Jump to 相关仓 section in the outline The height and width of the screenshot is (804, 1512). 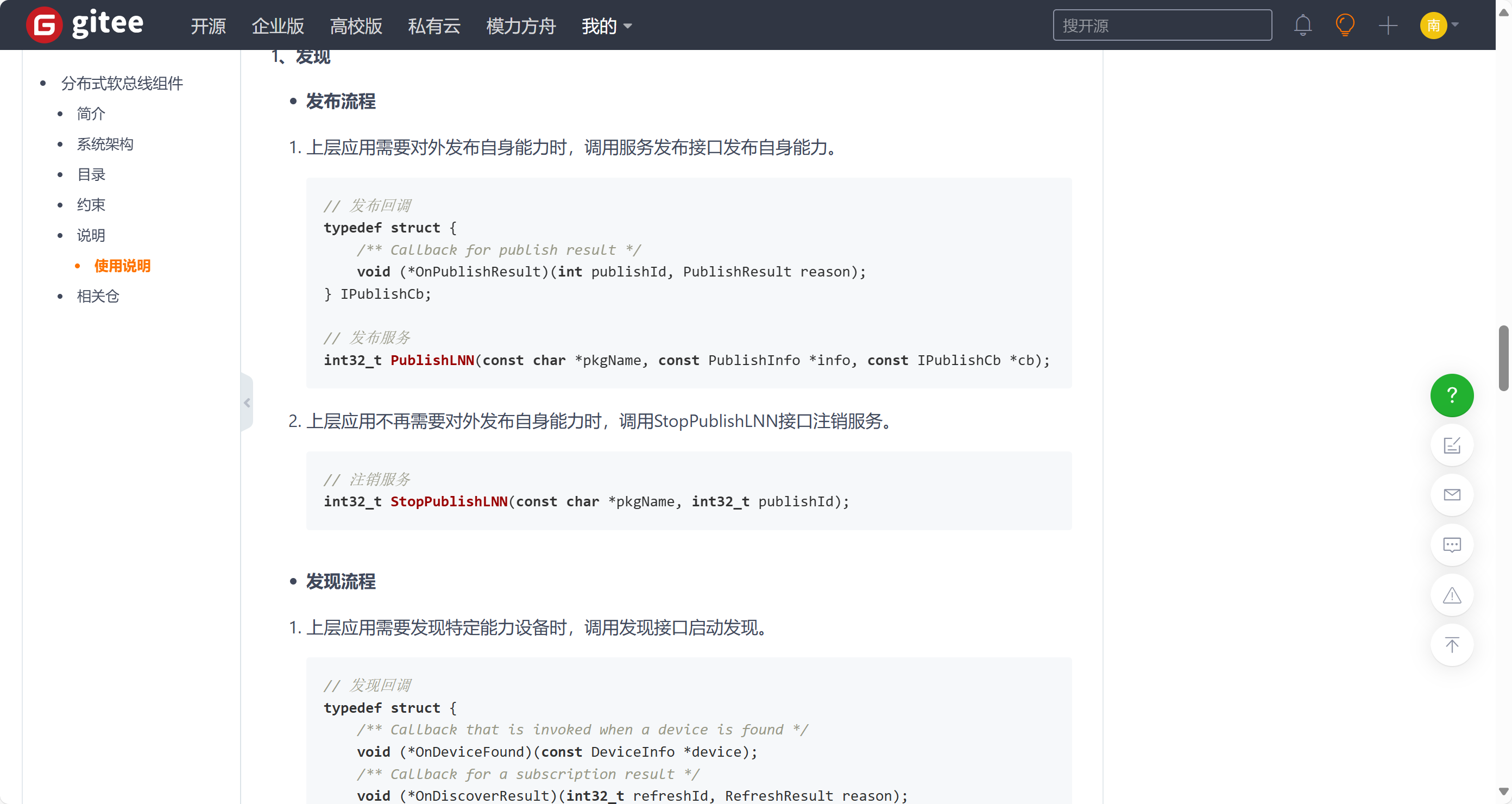[97, 296]
